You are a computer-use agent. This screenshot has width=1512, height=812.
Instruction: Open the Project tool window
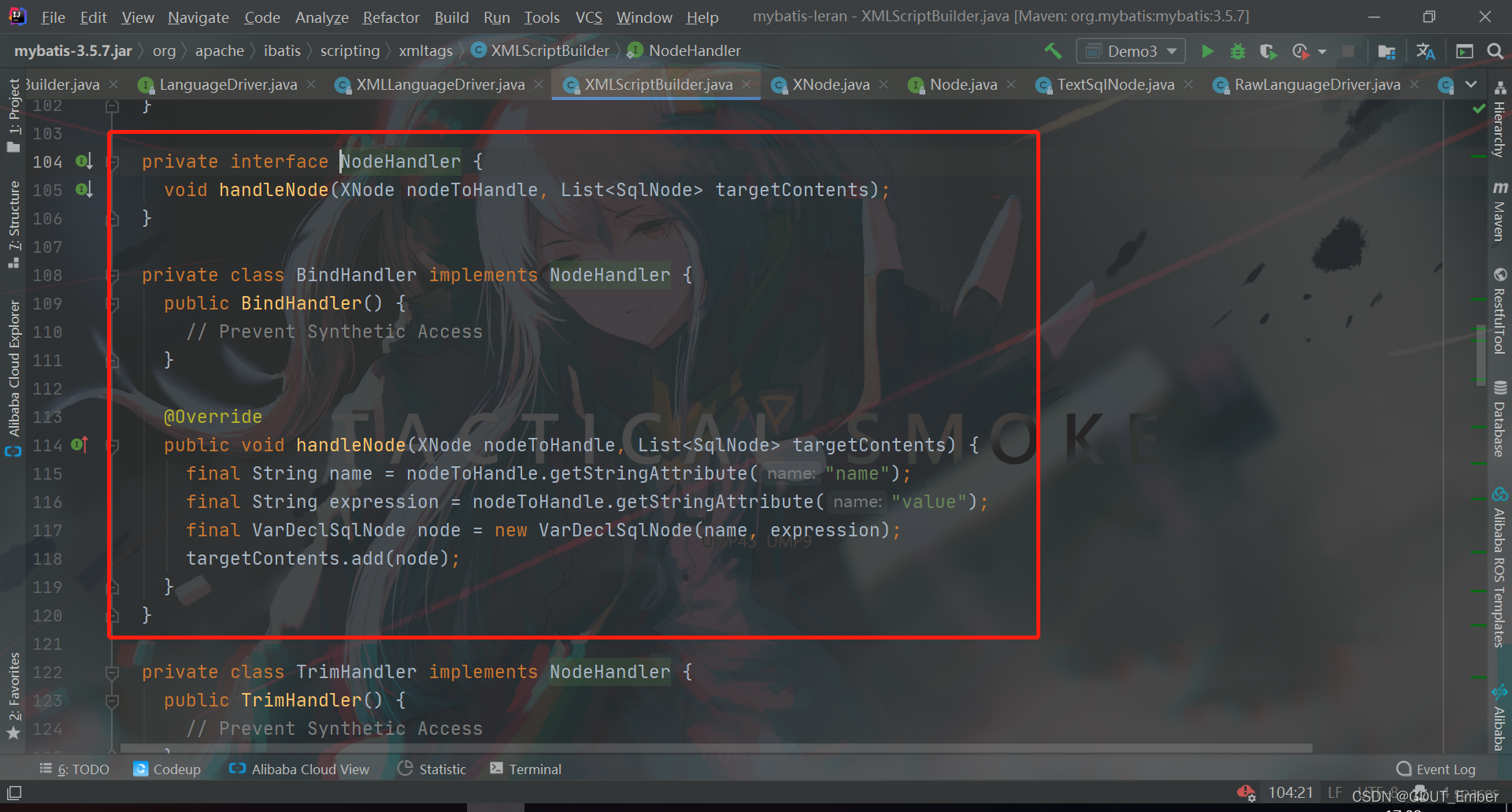coord(13,115)
